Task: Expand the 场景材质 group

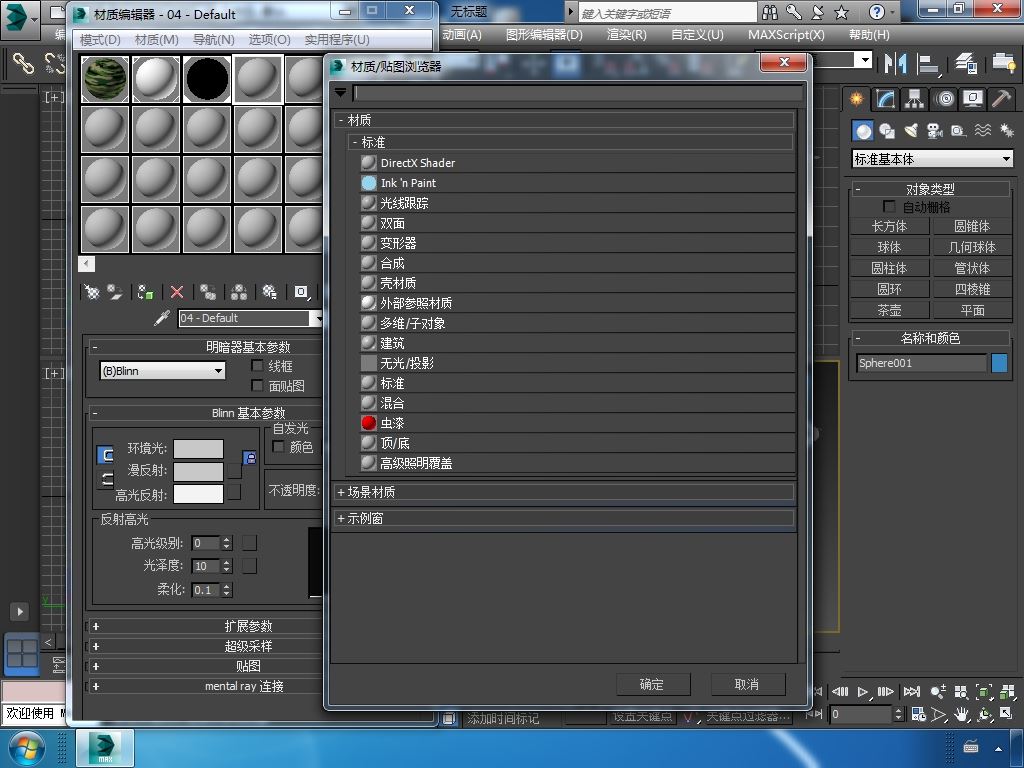Action: pyautogui.click(x=341, y=492)
